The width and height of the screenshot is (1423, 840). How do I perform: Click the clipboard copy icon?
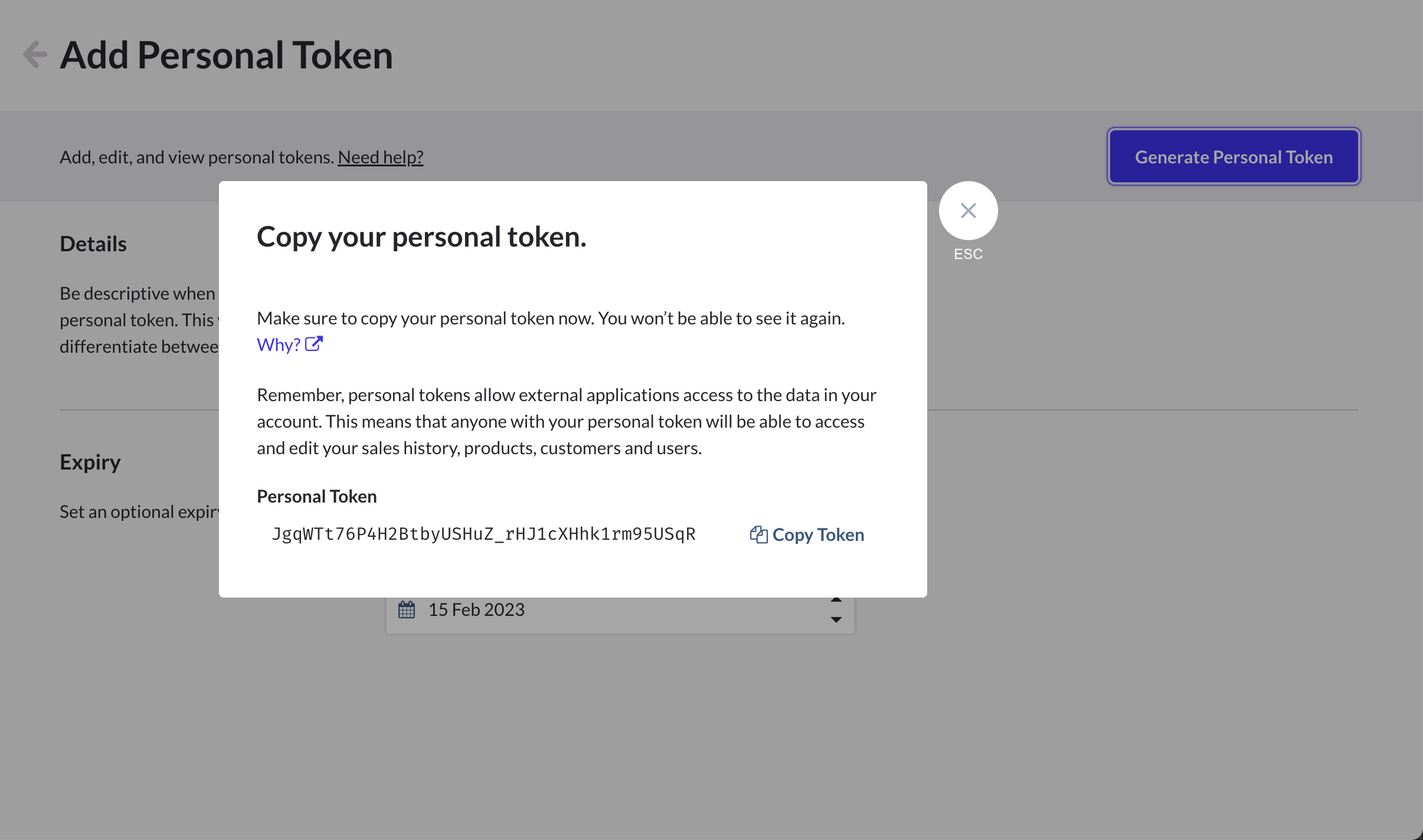point(758,534)
